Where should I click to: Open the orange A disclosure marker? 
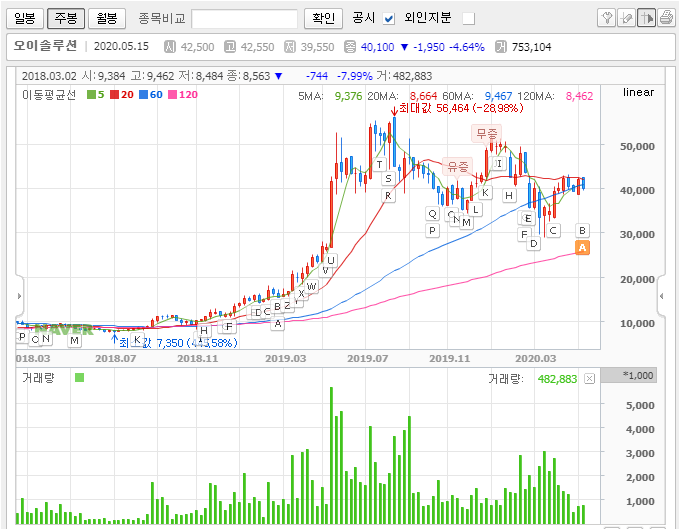[582, 248]
